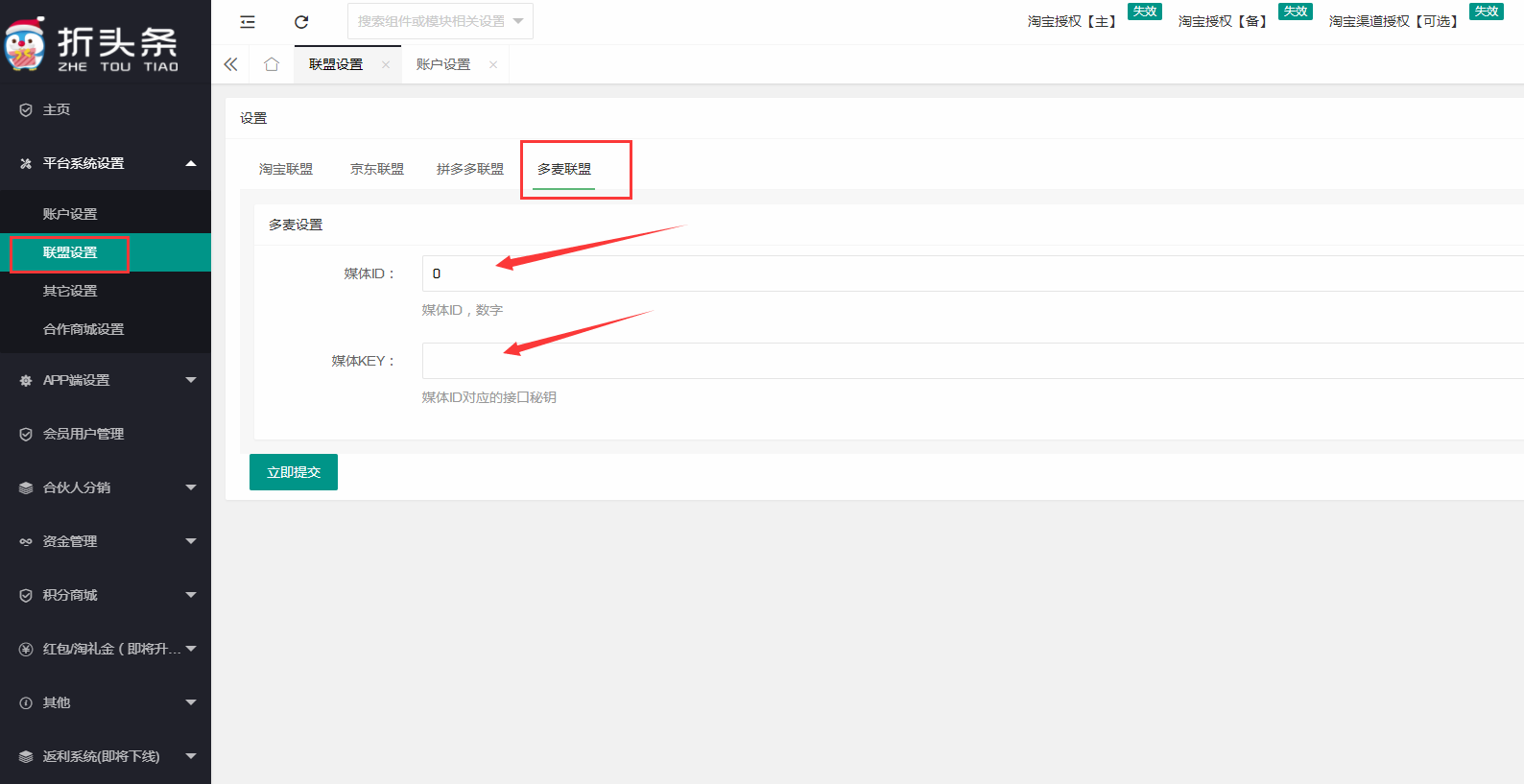Expand the 积分商城 menu arrow

191,595
